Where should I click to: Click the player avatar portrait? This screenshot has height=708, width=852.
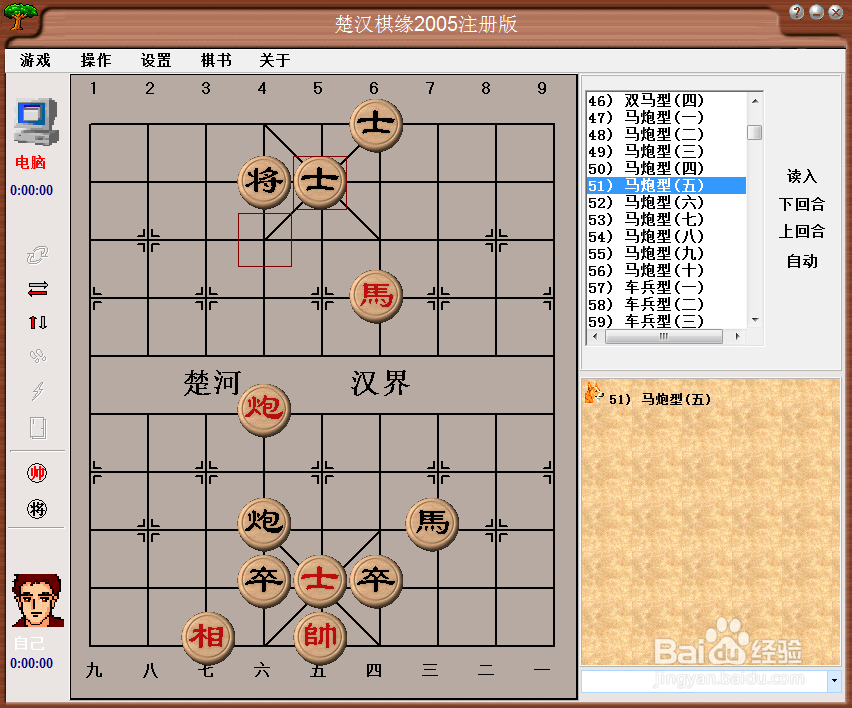[x=37, y=601]
